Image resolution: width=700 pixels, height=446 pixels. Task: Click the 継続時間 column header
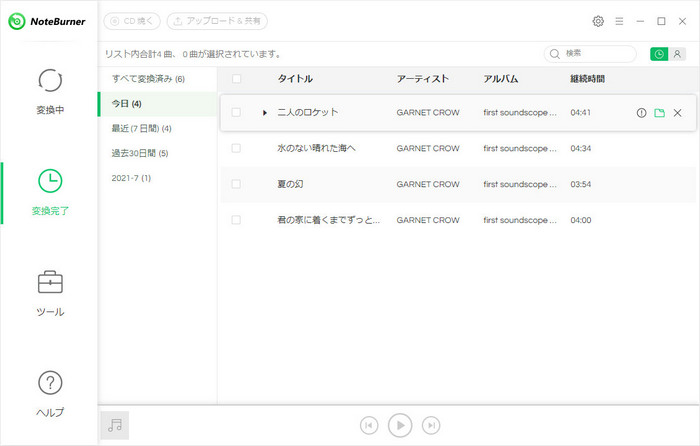[588, 79]
